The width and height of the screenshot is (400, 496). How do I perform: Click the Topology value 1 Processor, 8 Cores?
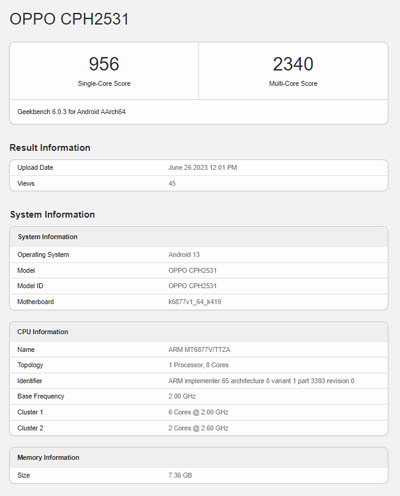coord(198,365)
